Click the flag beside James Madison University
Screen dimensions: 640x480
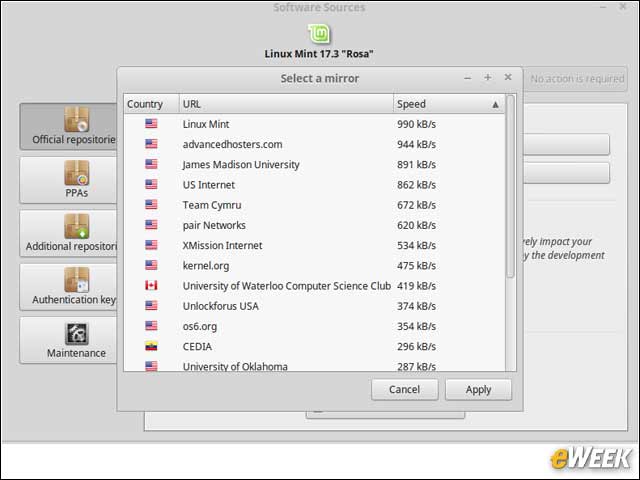click(x=151, y=164)
